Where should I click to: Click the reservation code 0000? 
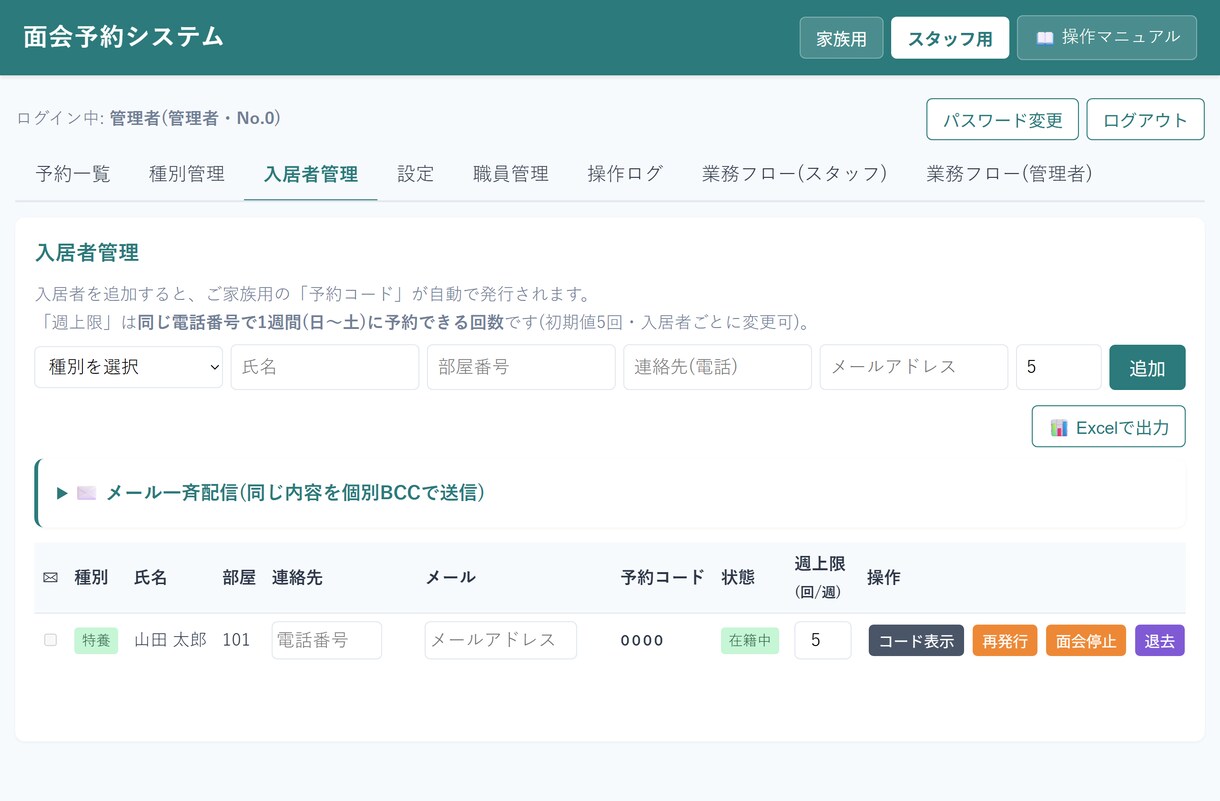tap(642, 640)
